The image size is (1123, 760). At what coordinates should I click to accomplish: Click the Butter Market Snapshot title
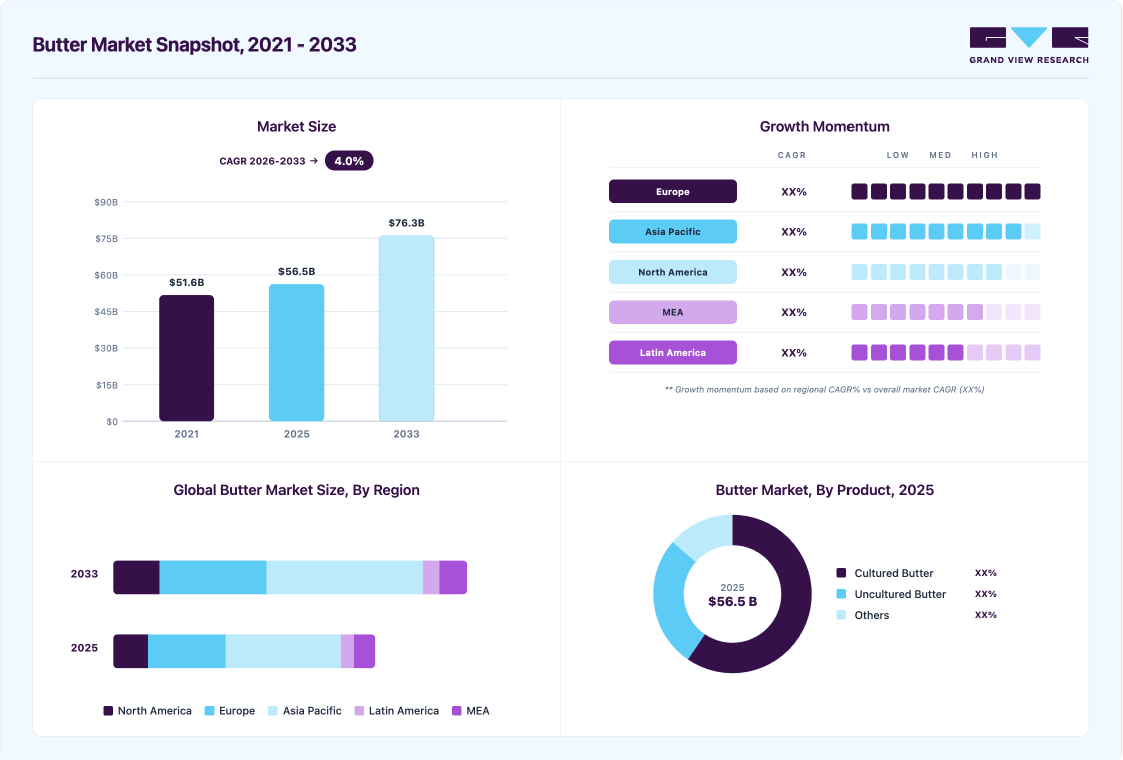(195, 44)
